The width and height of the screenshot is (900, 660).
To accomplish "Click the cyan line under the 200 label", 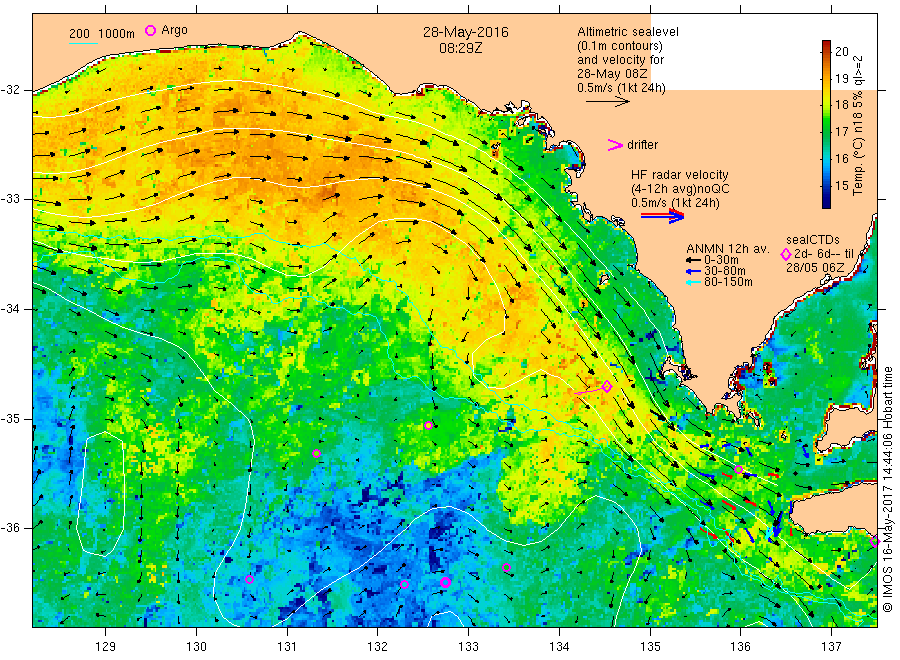I will coord(83,43).
